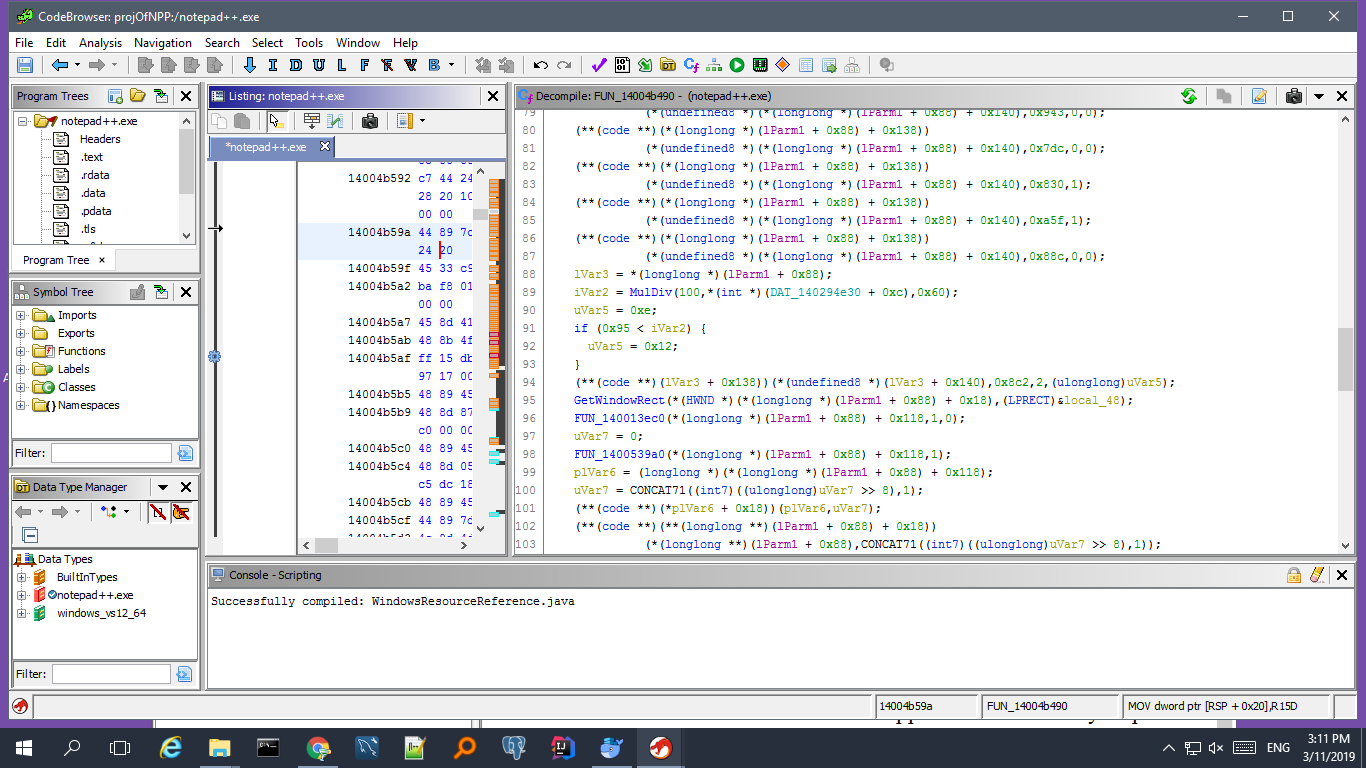Select the 'I' next-instruction navigation icon
1366x769 pixels.
272,65
